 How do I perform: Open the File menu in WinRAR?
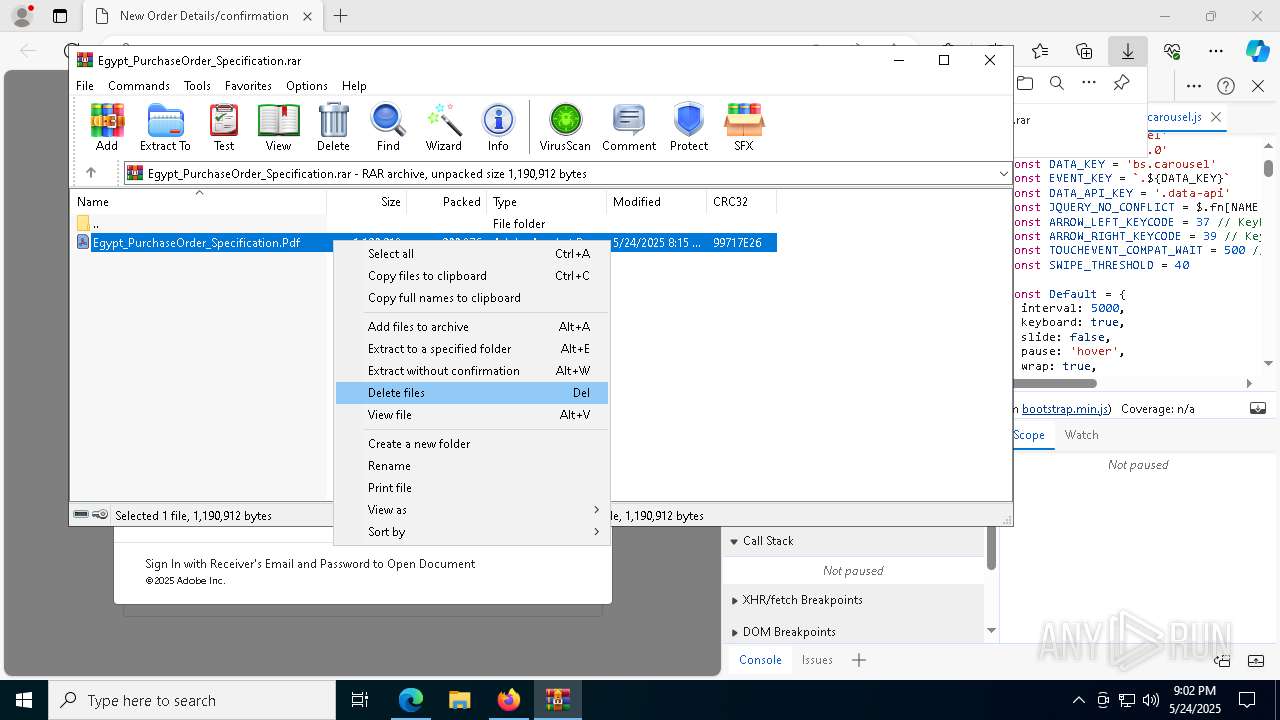(85, 86)
